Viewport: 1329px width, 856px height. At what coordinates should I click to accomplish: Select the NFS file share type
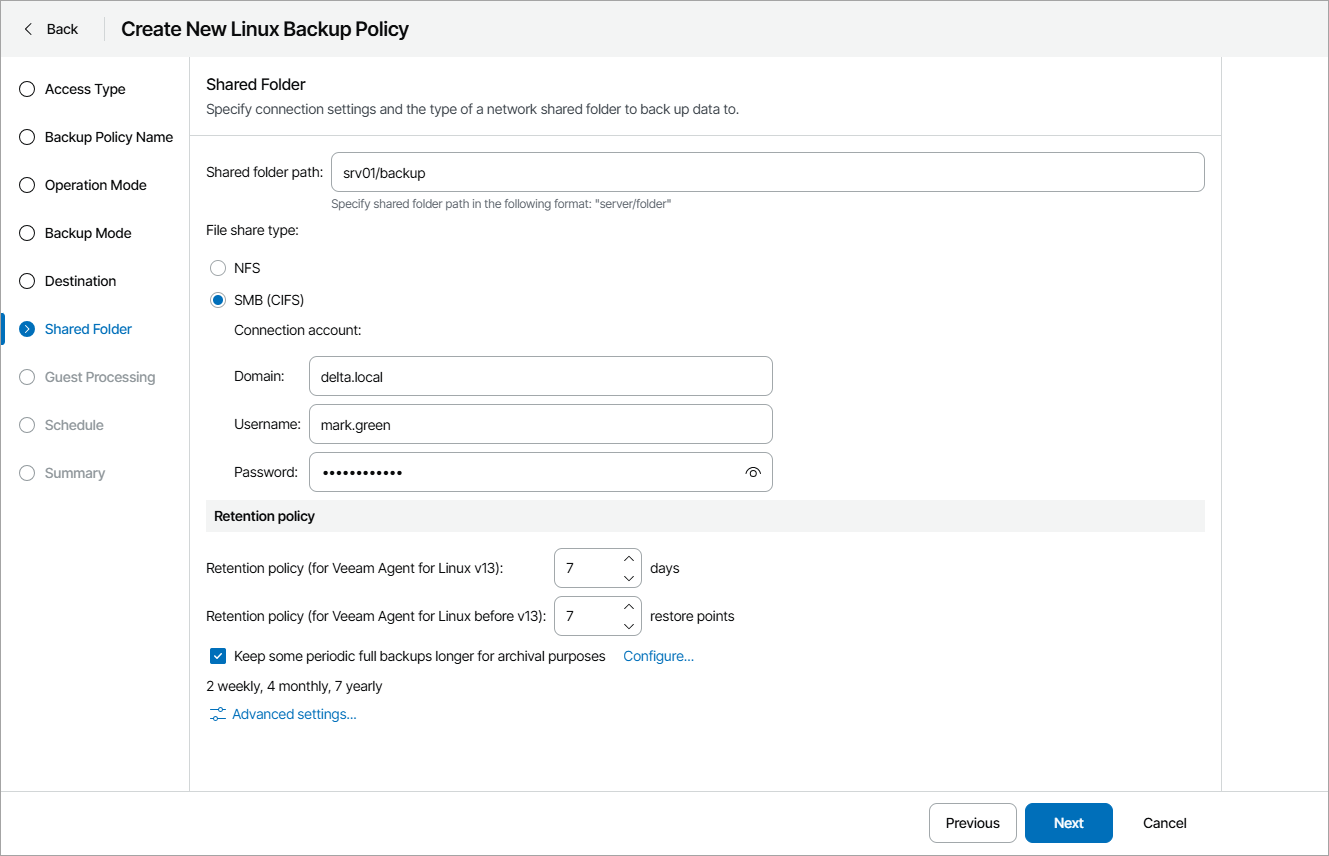click(x=218, y=267)
